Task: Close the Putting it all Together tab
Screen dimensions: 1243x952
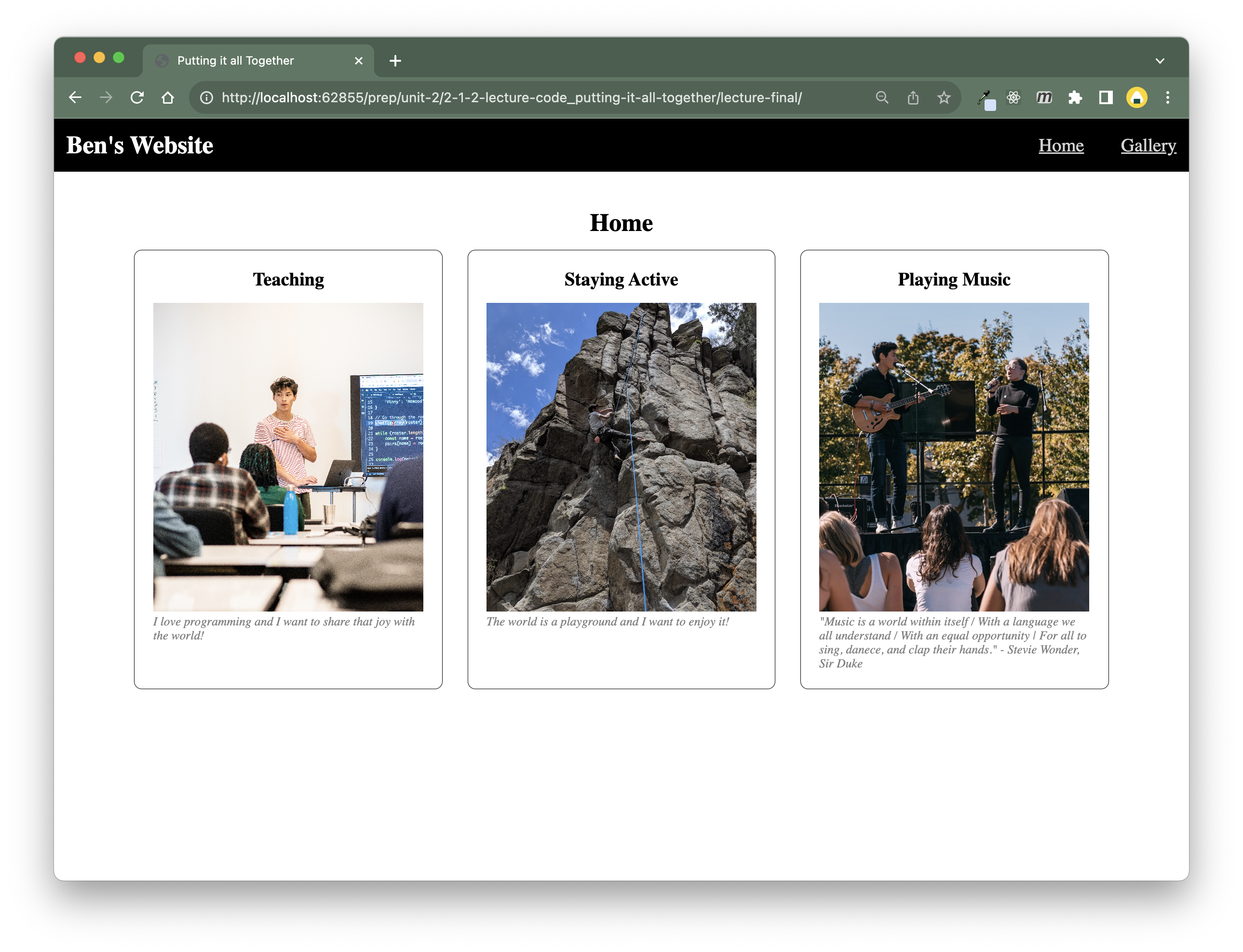Action: 359,61
